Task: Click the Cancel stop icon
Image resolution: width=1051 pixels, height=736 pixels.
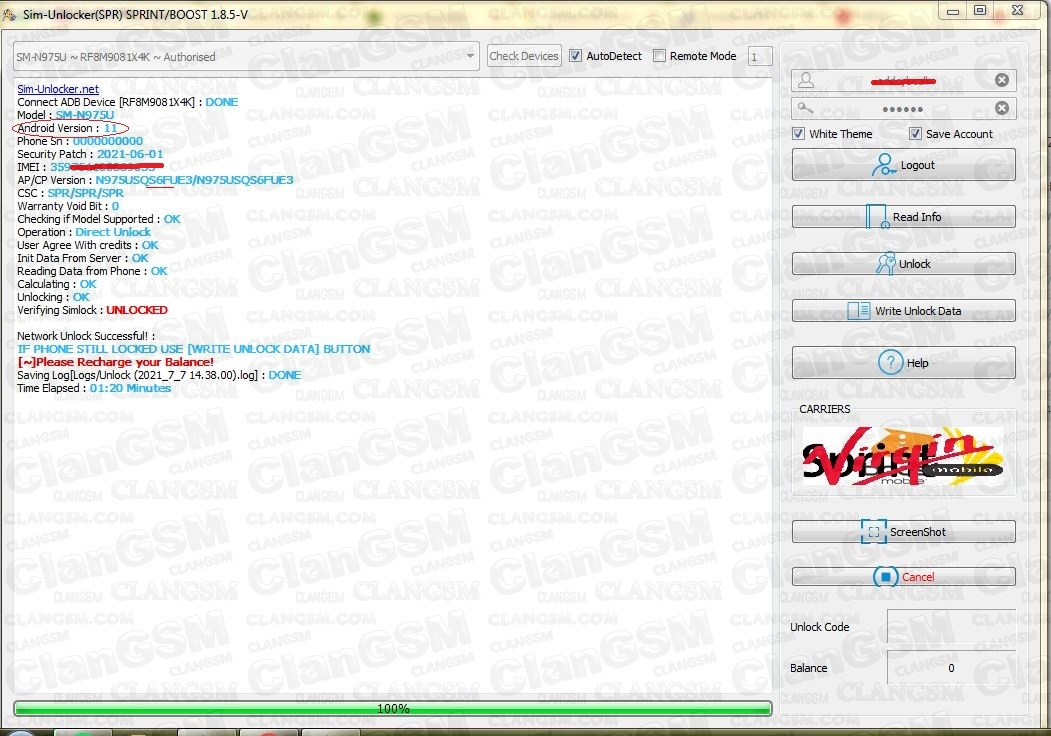Action: pos(885,576)
